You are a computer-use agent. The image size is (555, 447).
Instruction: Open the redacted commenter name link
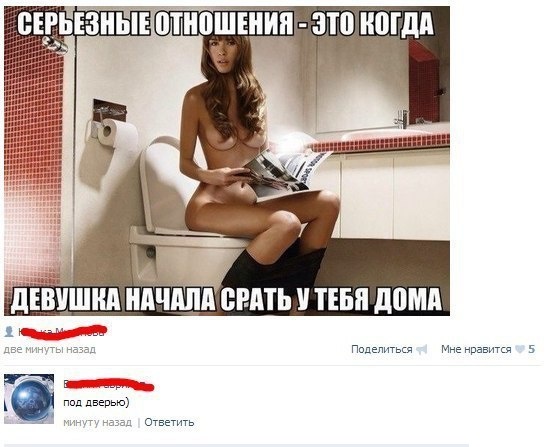click(108, 385)
